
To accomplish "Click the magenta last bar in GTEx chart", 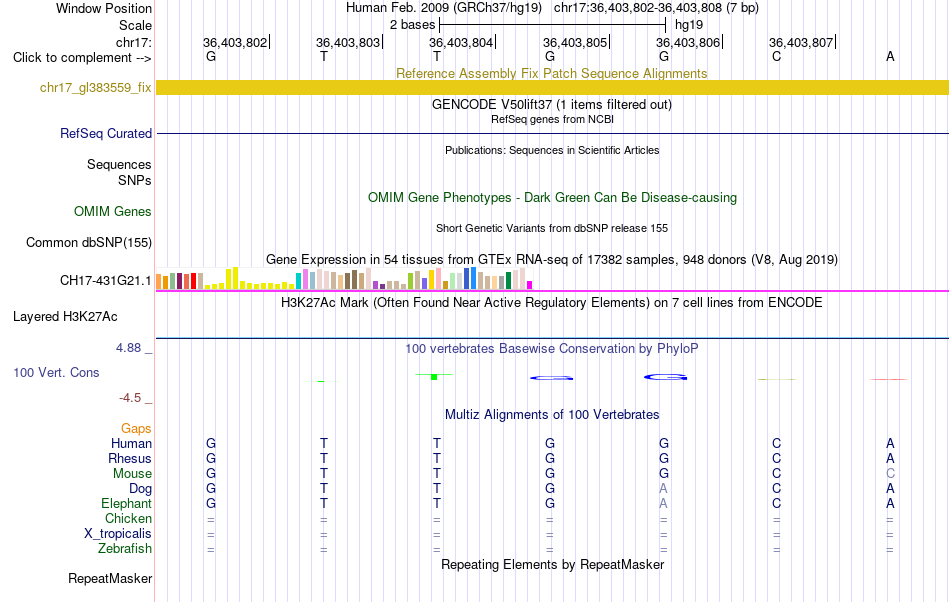I will [530, 285].
